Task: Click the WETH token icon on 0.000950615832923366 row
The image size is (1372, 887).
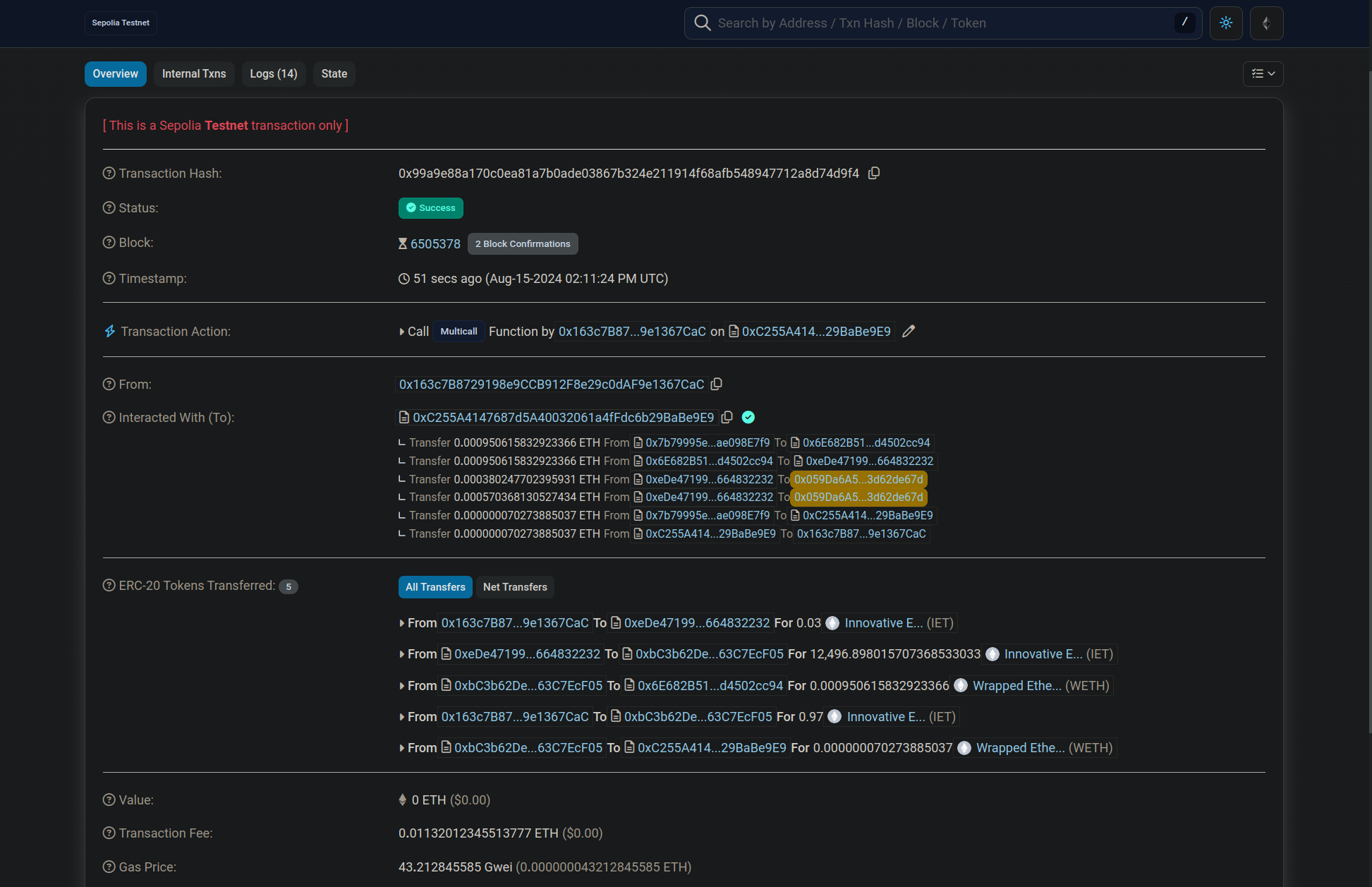Action: (960, 685)
